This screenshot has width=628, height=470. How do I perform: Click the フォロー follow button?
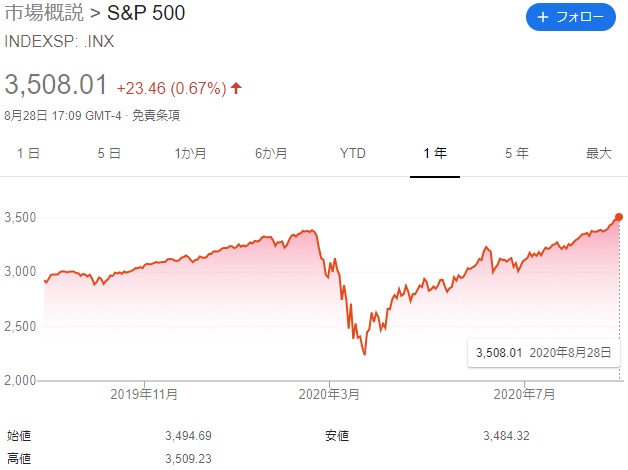click(570, 17)
